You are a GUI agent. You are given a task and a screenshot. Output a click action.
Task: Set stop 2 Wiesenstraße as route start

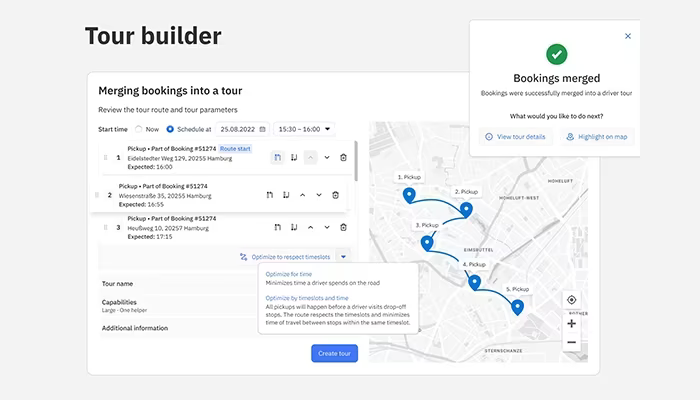(x=269, y=195)
